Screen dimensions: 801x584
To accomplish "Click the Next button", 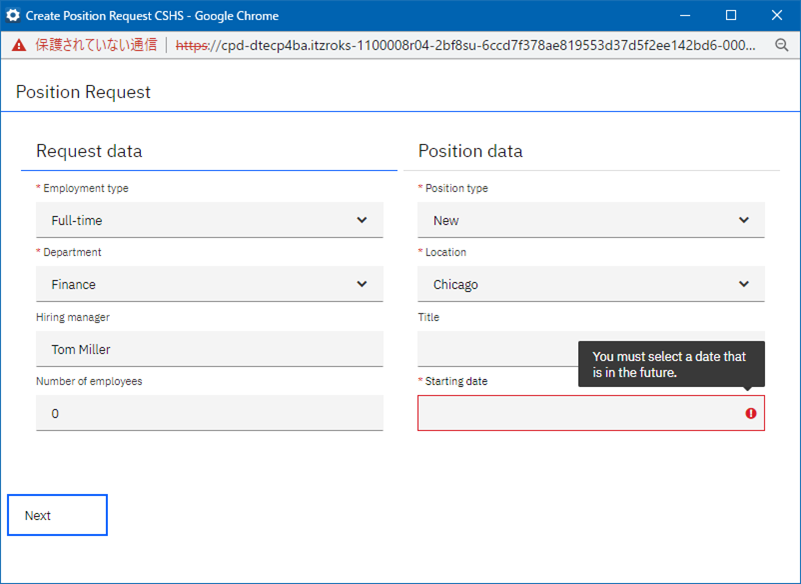I will pyautogui.click(x=57, y=515).
